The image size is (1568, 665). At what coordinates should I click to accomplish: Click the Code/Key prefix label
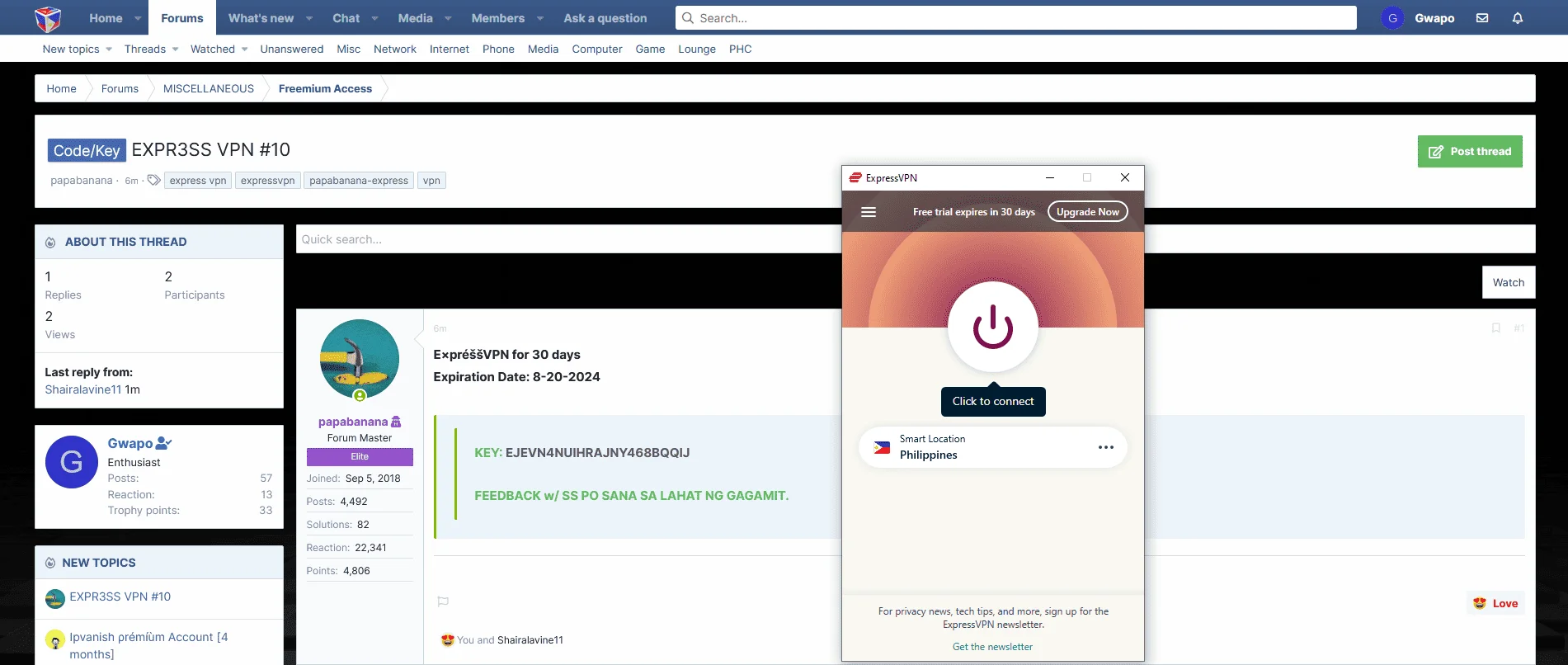tap(87, 150)
